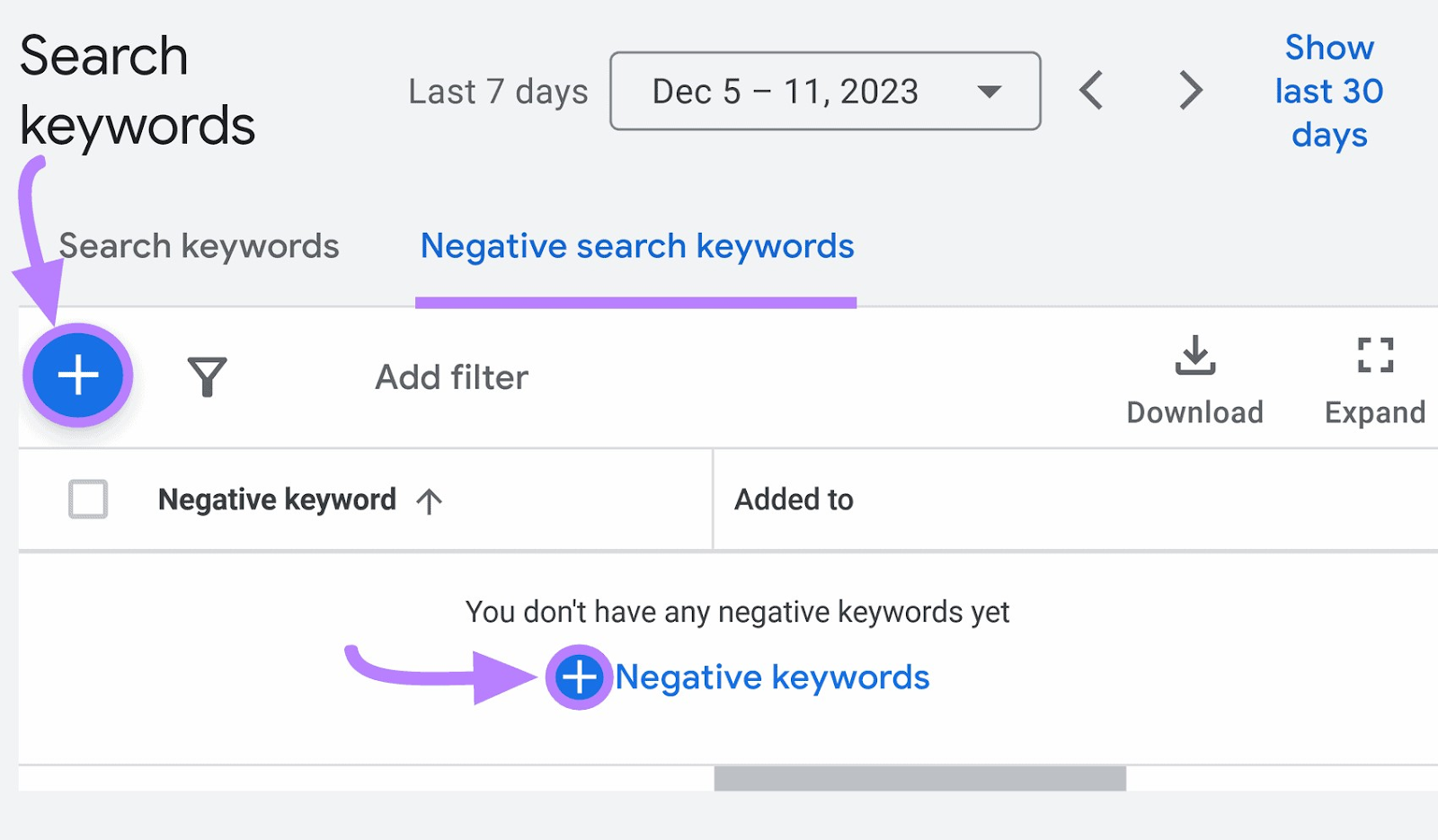1438x840 pixels.
Task: Open the filter funnel icon
Action: click(x=207, y=377)
